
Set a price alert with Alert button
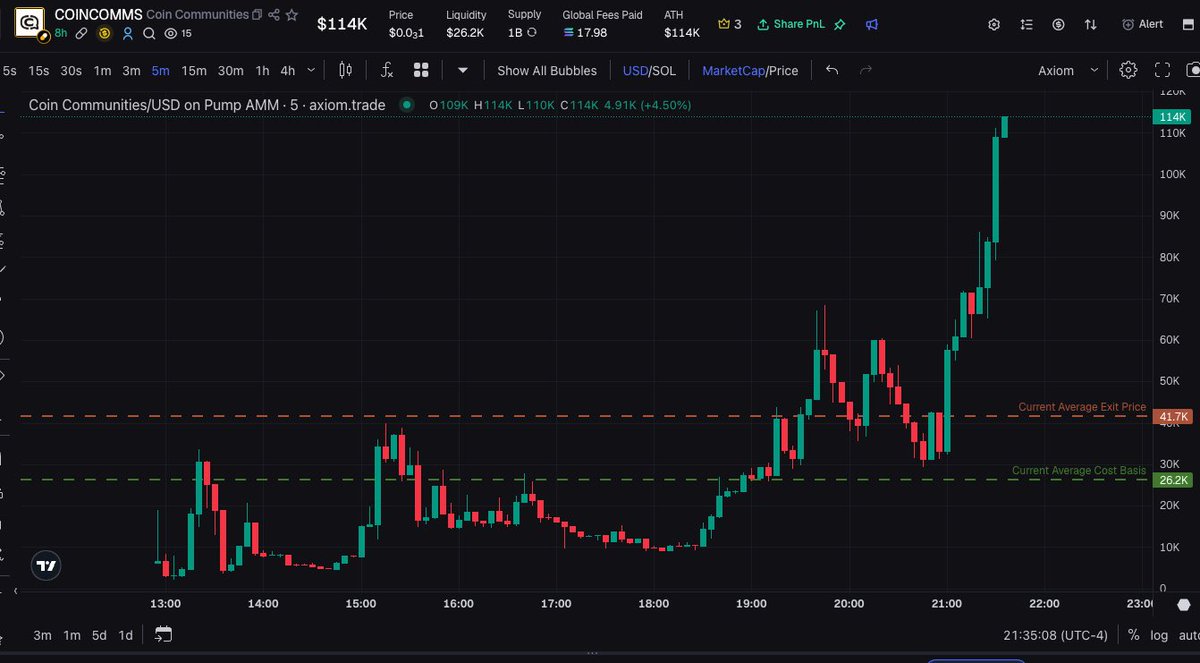pos(1142,24)
